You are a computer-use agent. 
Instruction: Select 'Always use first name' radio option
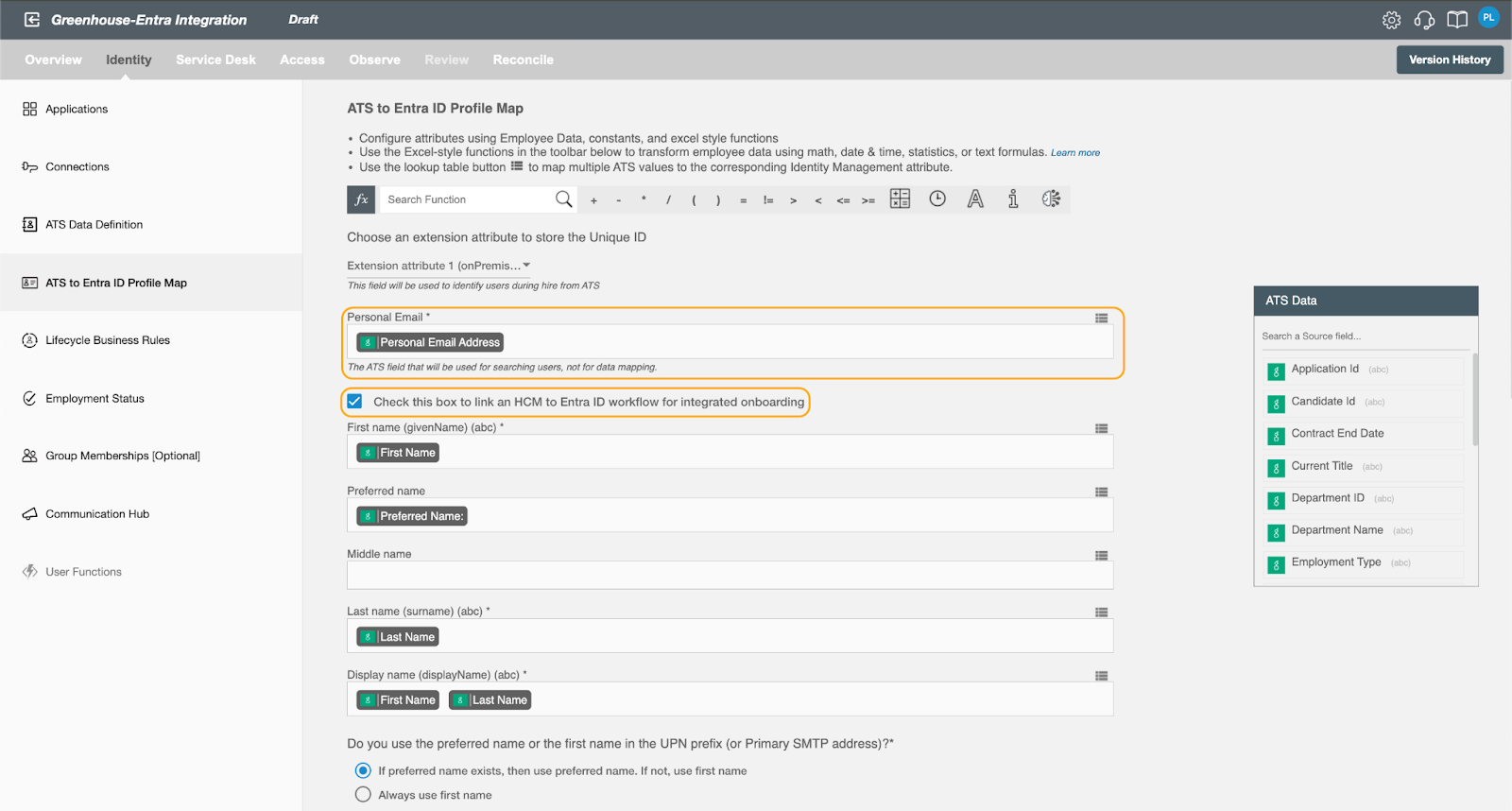coord(363,795)
